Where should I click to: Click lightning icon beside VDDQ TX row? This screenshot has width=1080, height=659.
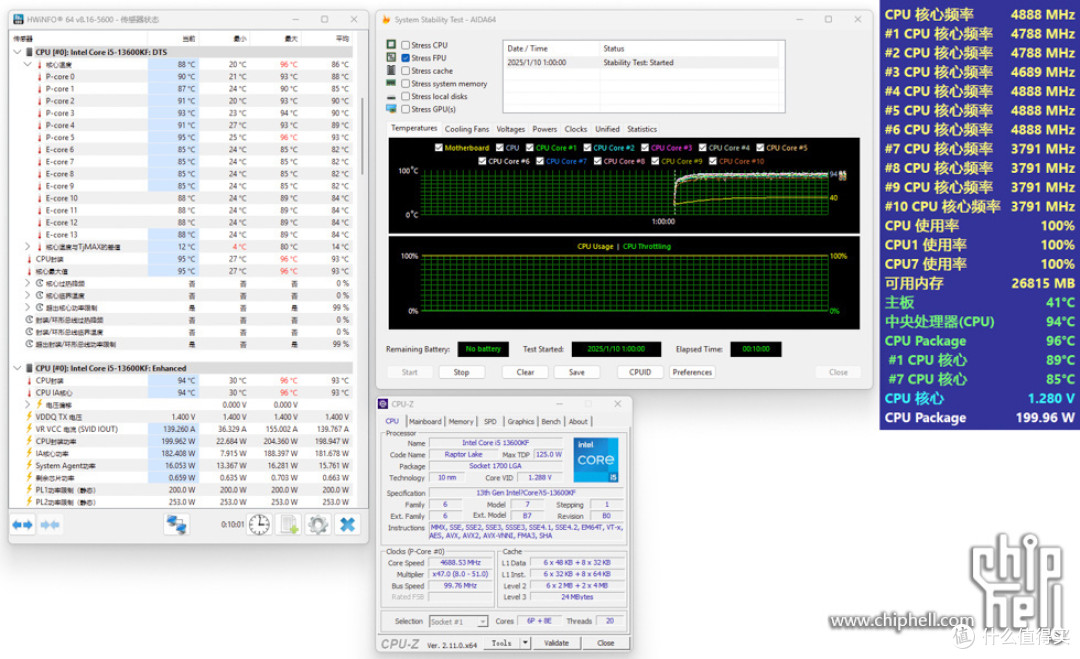29,417
